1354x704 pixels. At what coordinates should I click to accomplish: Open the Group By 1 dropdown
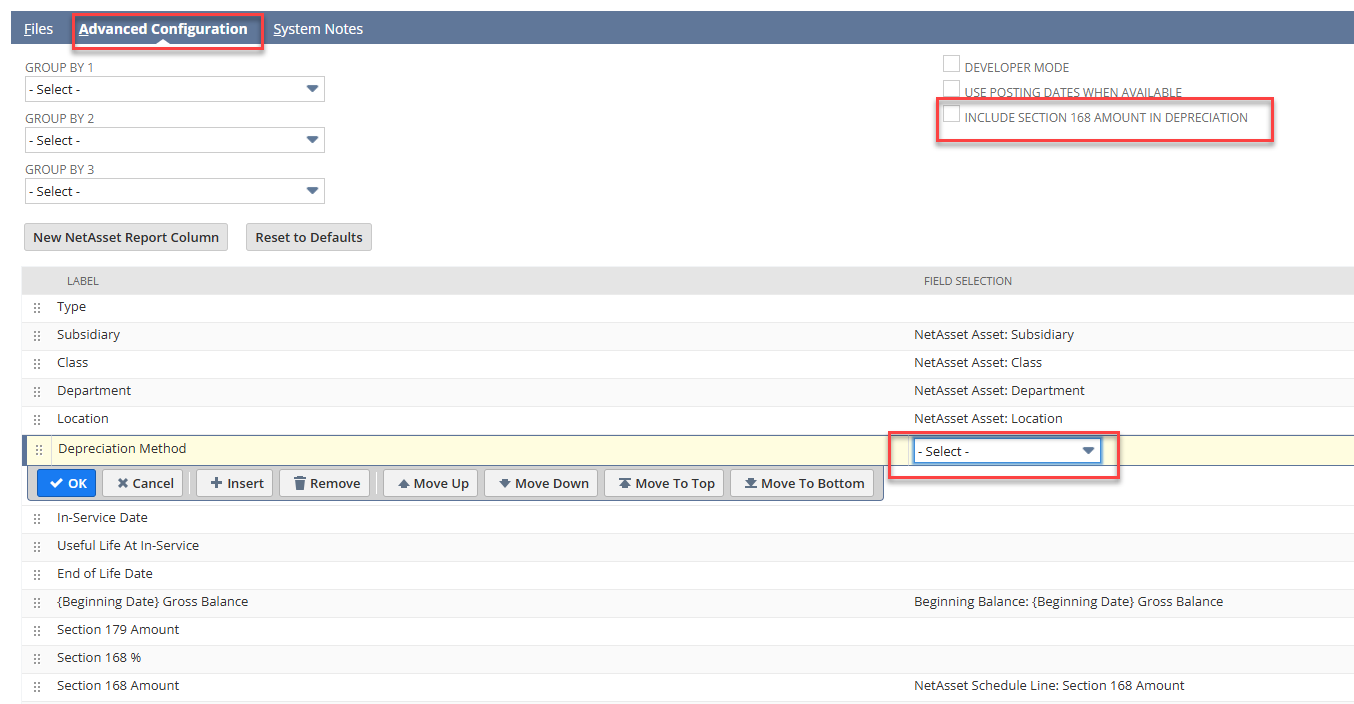click(x=174, y=89)
